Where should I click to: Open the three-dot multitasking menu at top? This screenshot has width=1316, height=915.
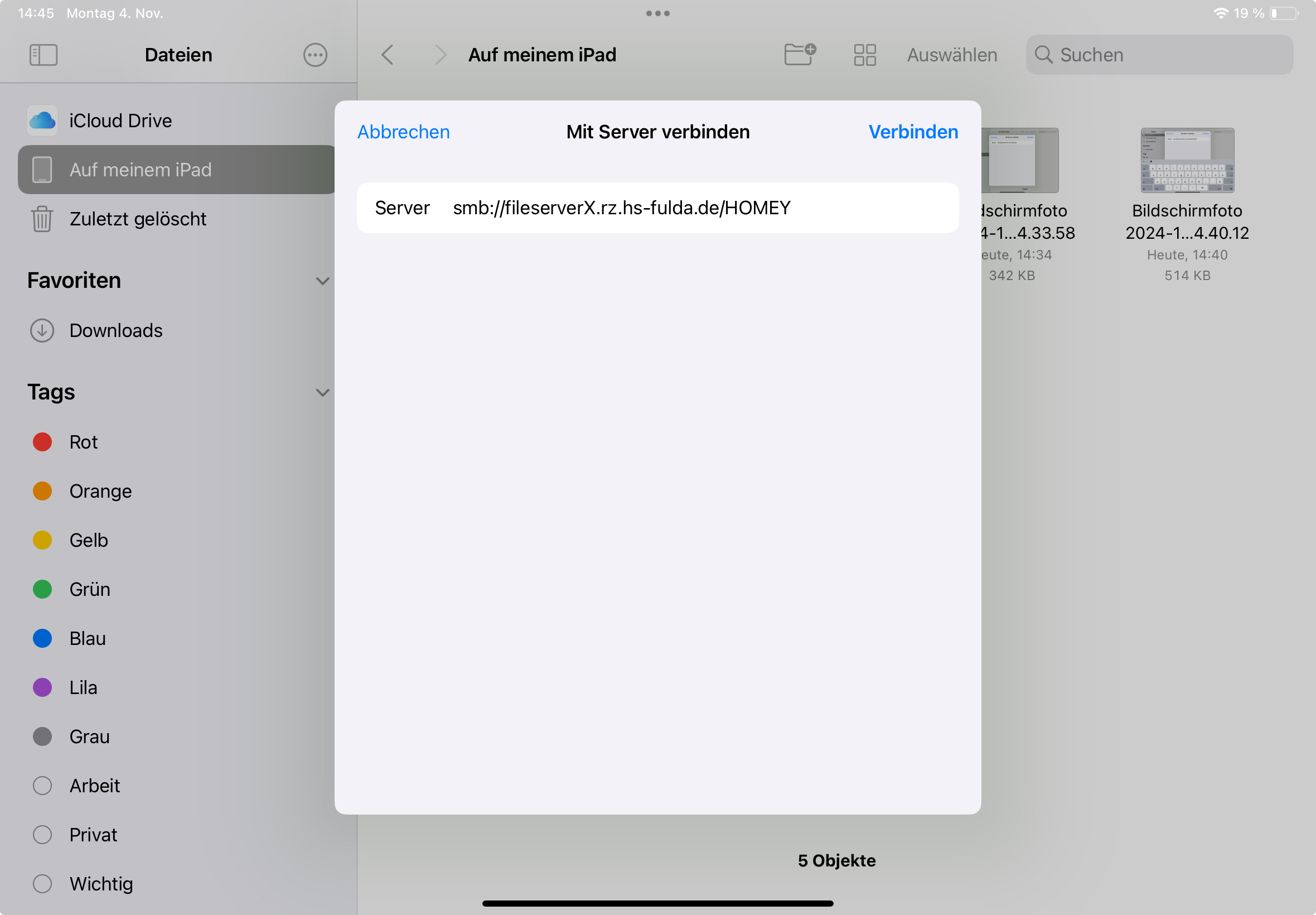[657, 13]
